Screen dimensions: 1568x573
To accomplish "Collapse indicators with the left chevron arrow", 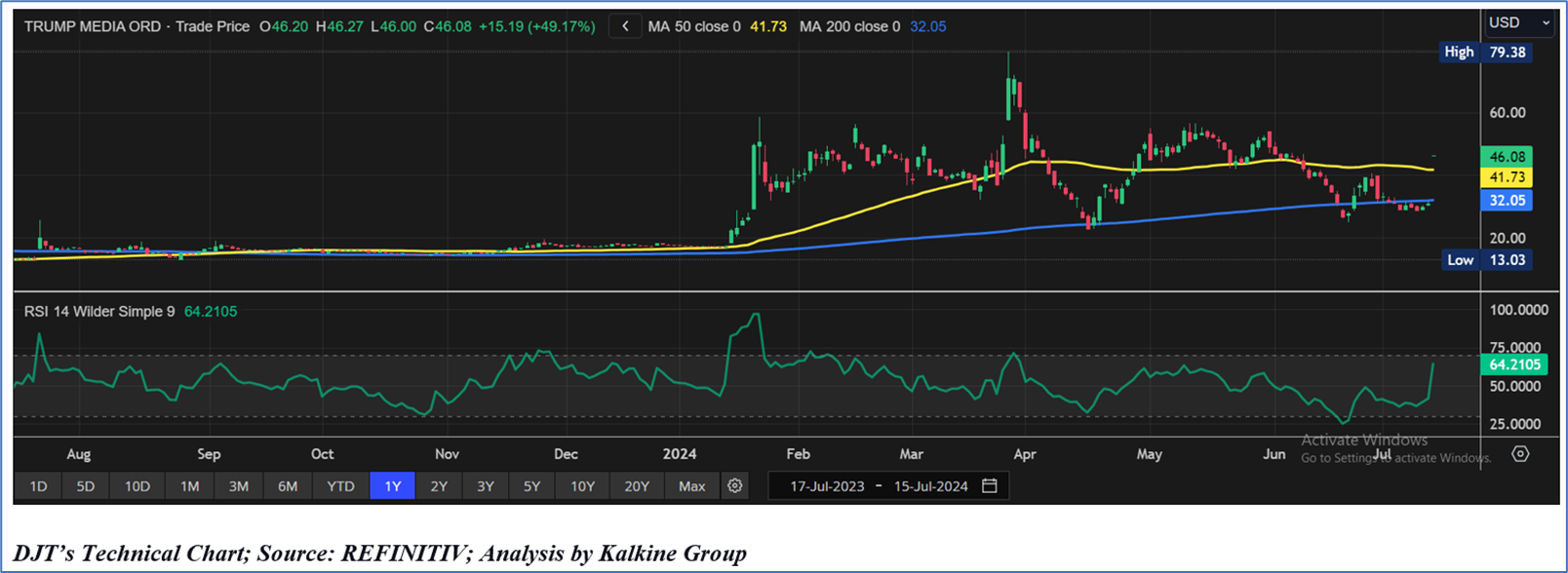I will point(625,26).
